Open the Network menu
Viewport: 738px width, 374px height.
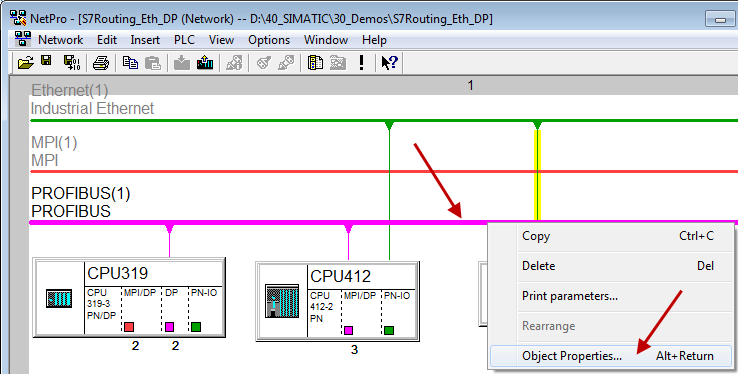point(61,40)
